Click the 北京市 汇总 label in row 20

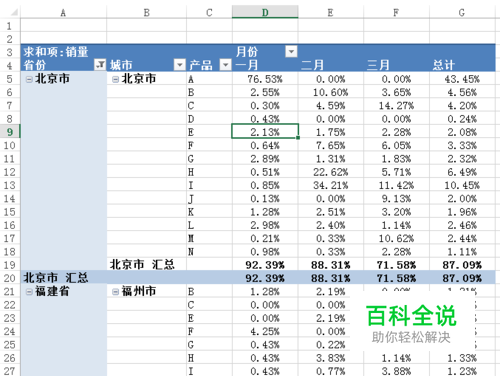56,278
